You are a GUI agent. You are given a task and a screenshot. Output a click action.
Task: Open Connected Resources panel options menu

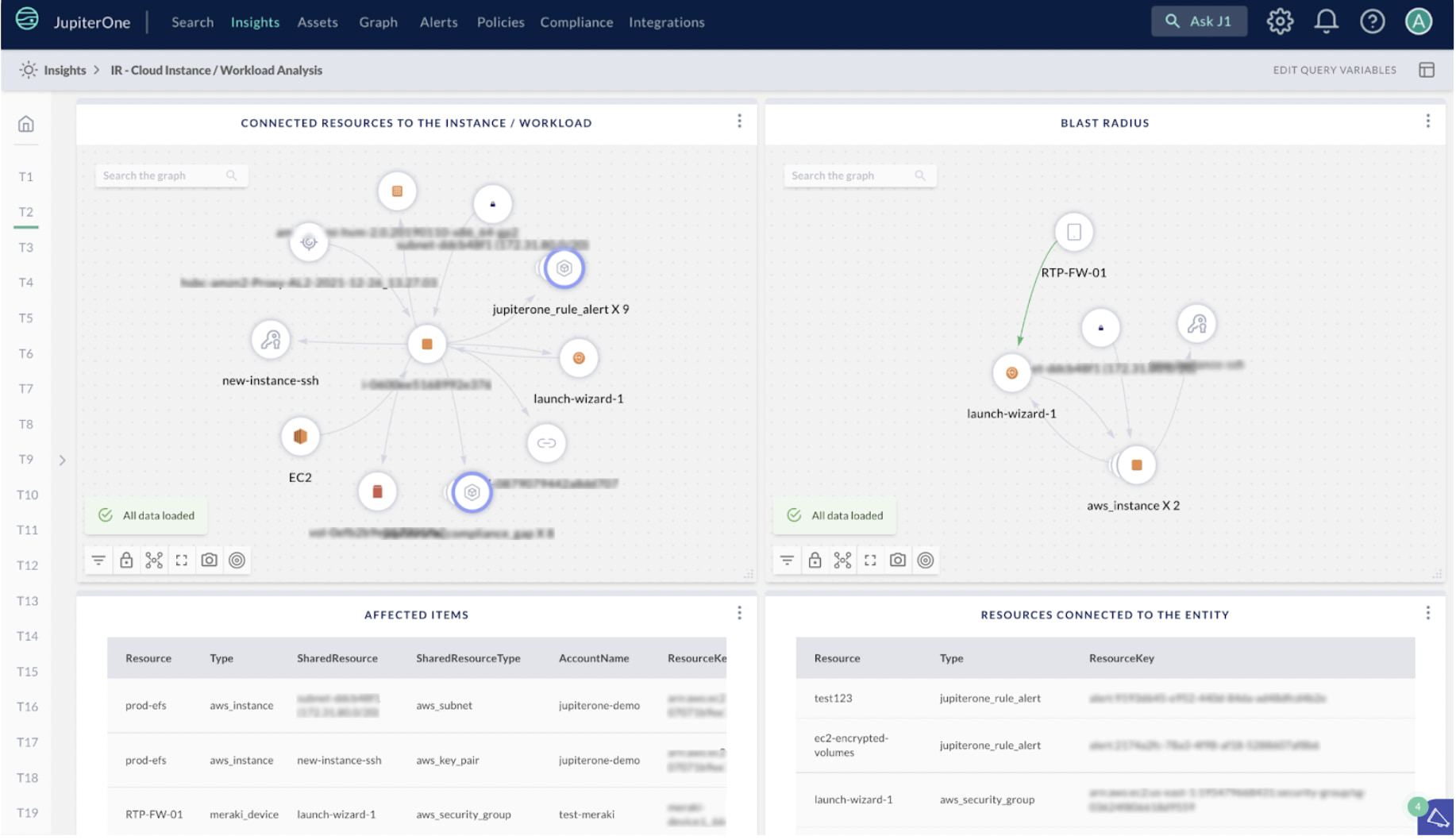point(740,121)
